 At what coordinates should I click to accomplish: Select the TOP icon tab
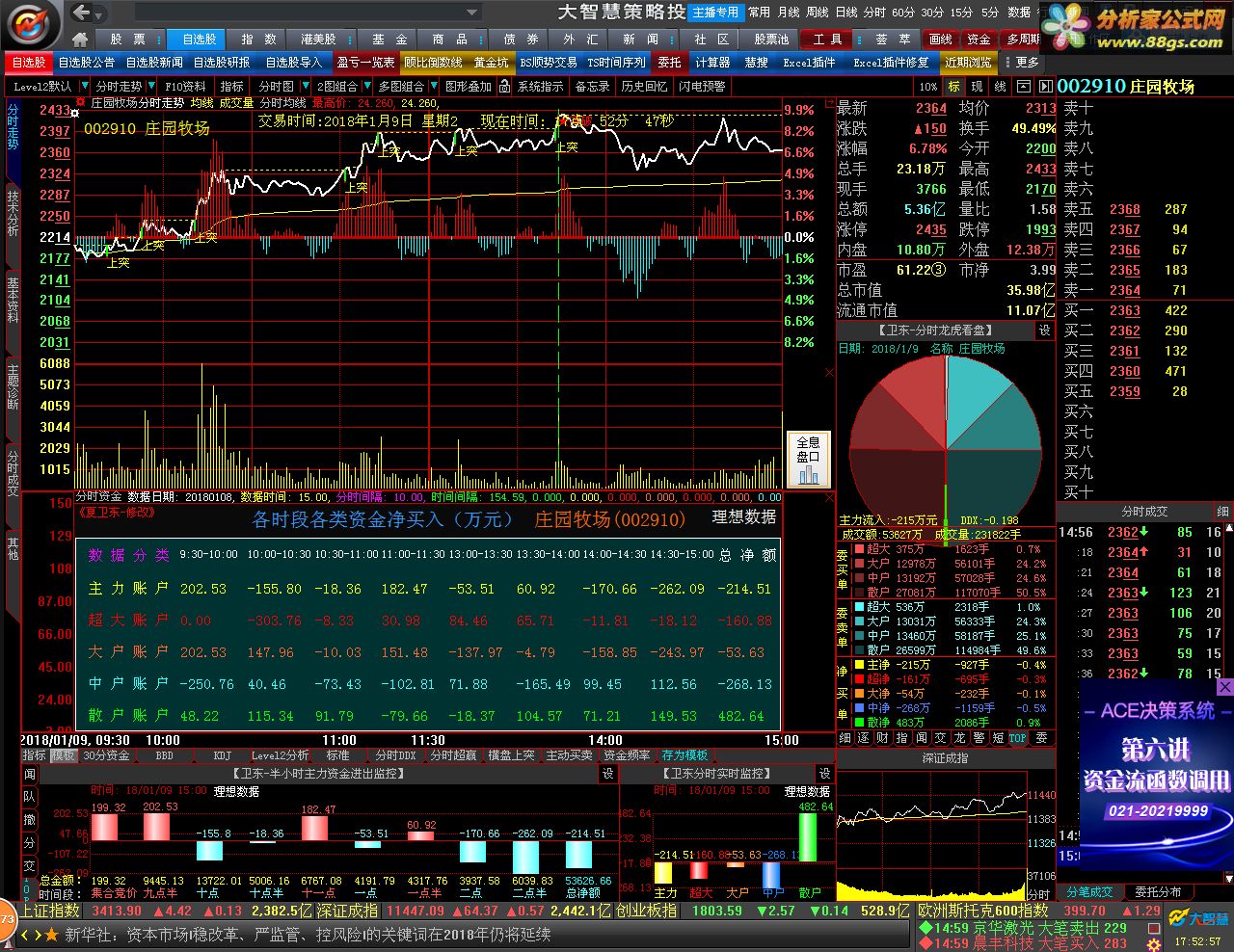(1018, 738)
